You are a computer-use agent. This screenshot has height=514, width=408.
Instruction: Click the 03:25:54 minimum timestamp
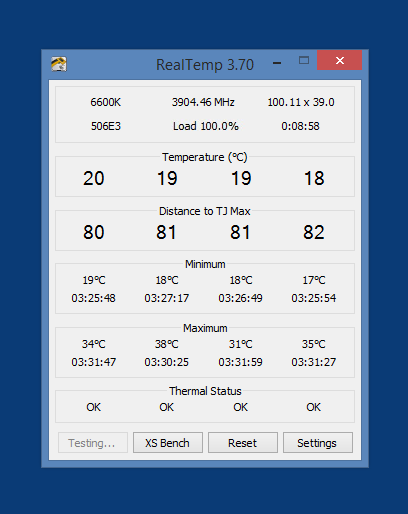pos(314,298)
